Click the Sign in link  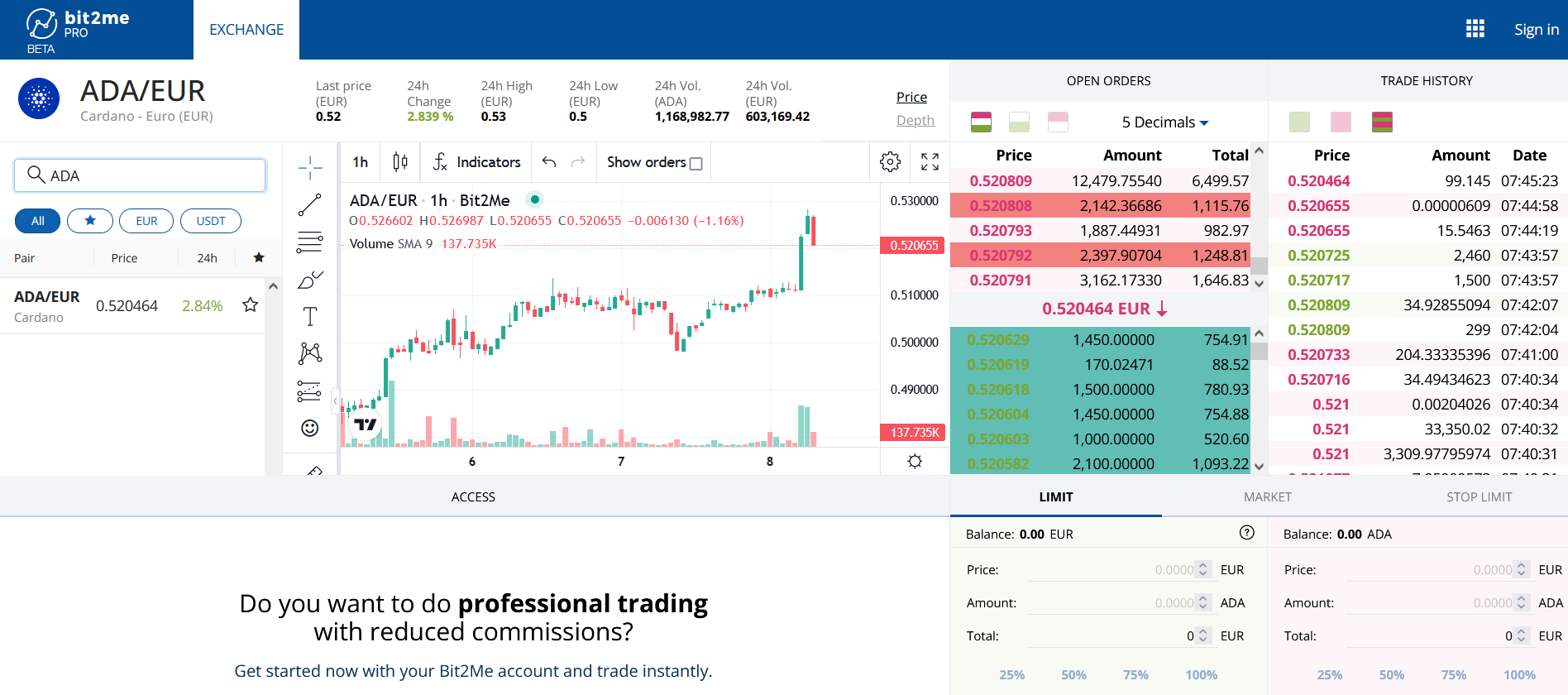[x=1536, y=30]
